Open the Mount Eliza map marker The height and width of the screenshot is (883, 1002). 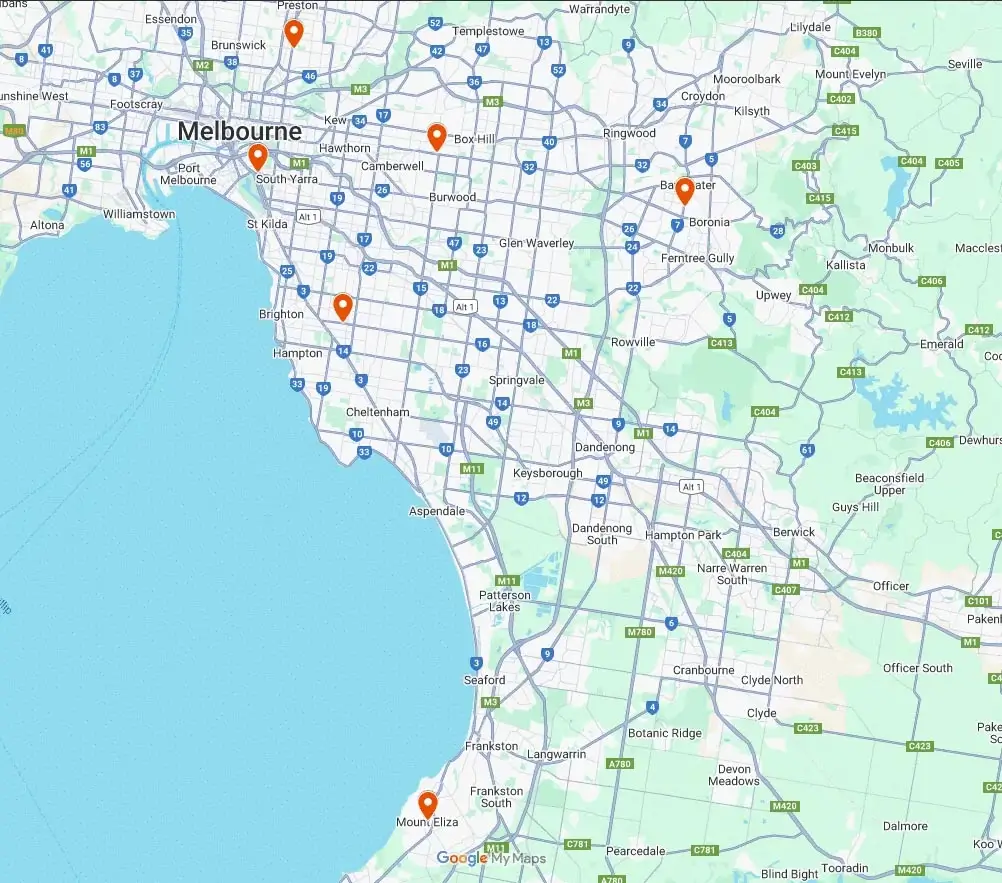(427, 806)
